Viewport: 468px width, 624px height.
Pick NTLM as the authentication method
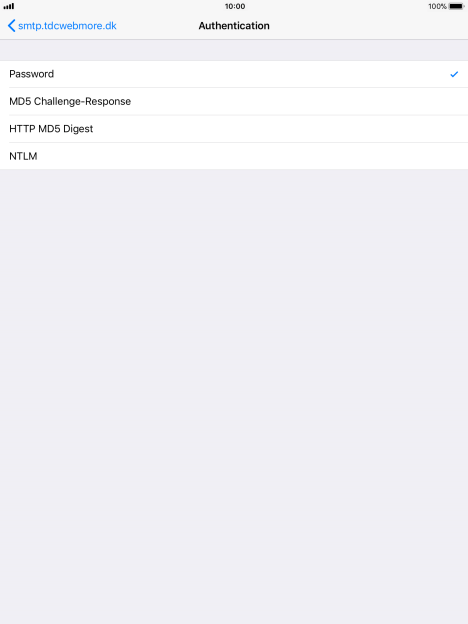coord(234,156)
